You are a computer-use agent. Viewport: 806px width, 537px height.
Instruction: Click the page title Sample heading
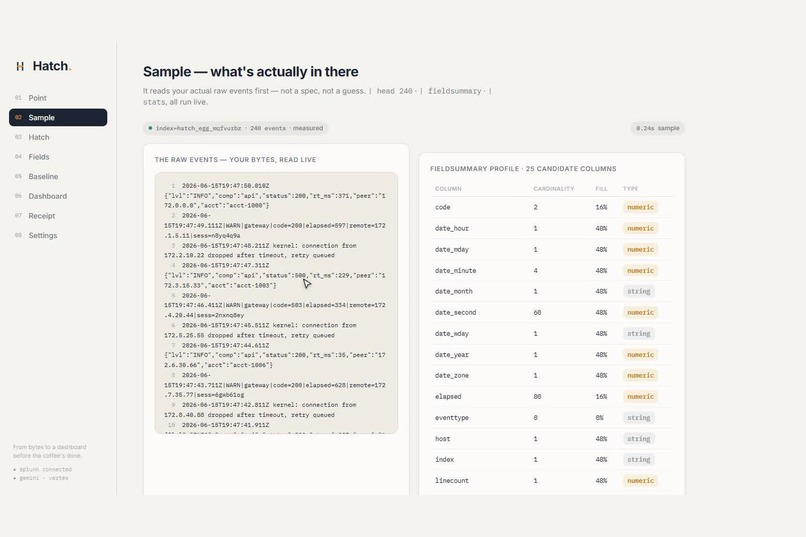tap(251, 71)
